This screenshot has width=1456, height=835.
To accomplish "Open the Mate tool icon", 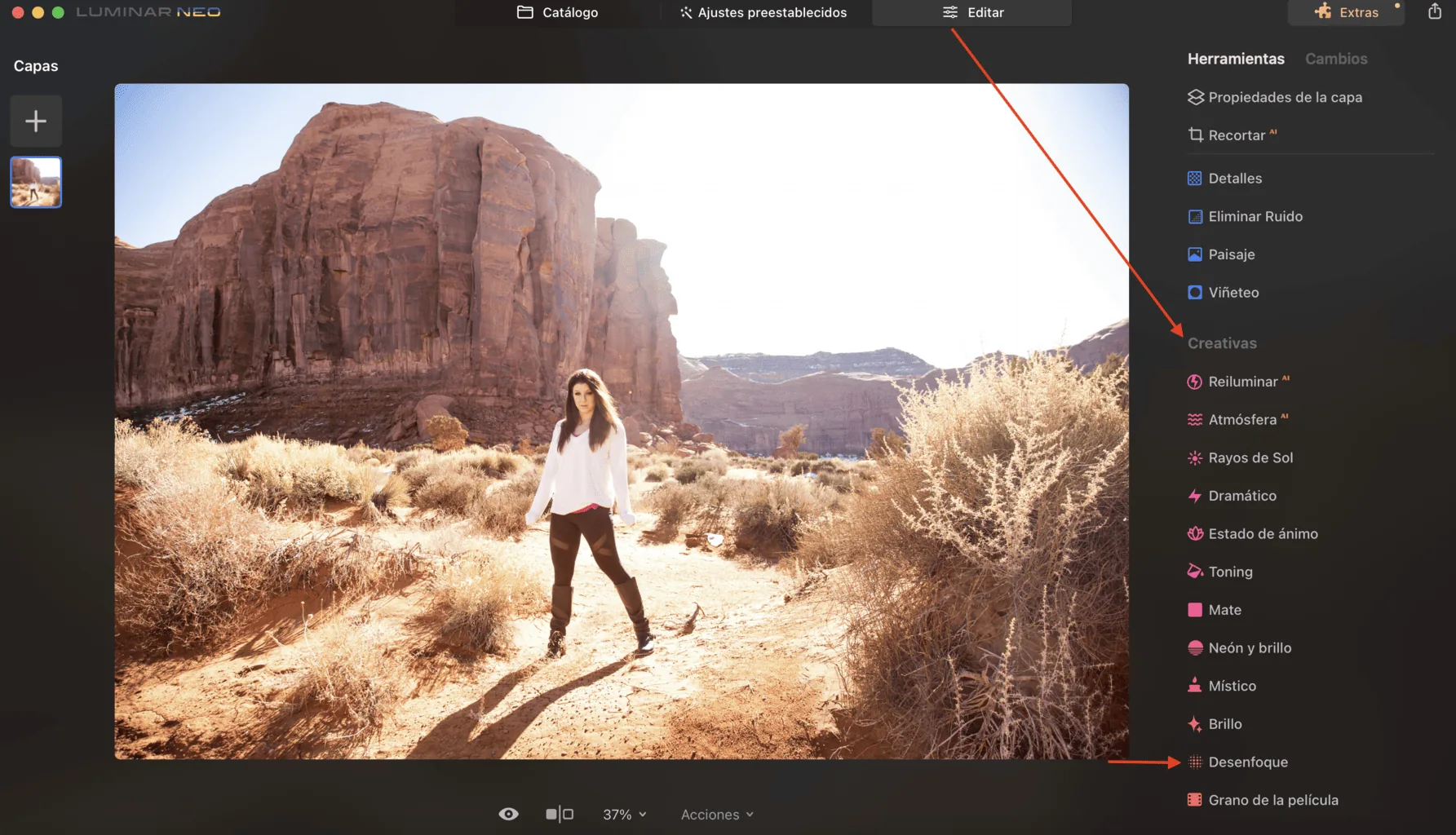I will tap(1195, 610).
